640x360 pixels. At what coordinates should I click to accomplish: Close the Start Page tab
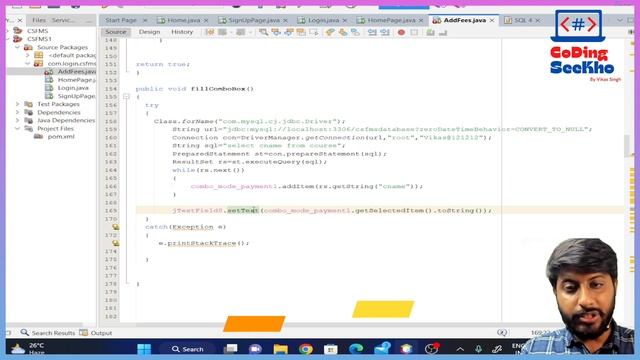click(x=144, y=20)
